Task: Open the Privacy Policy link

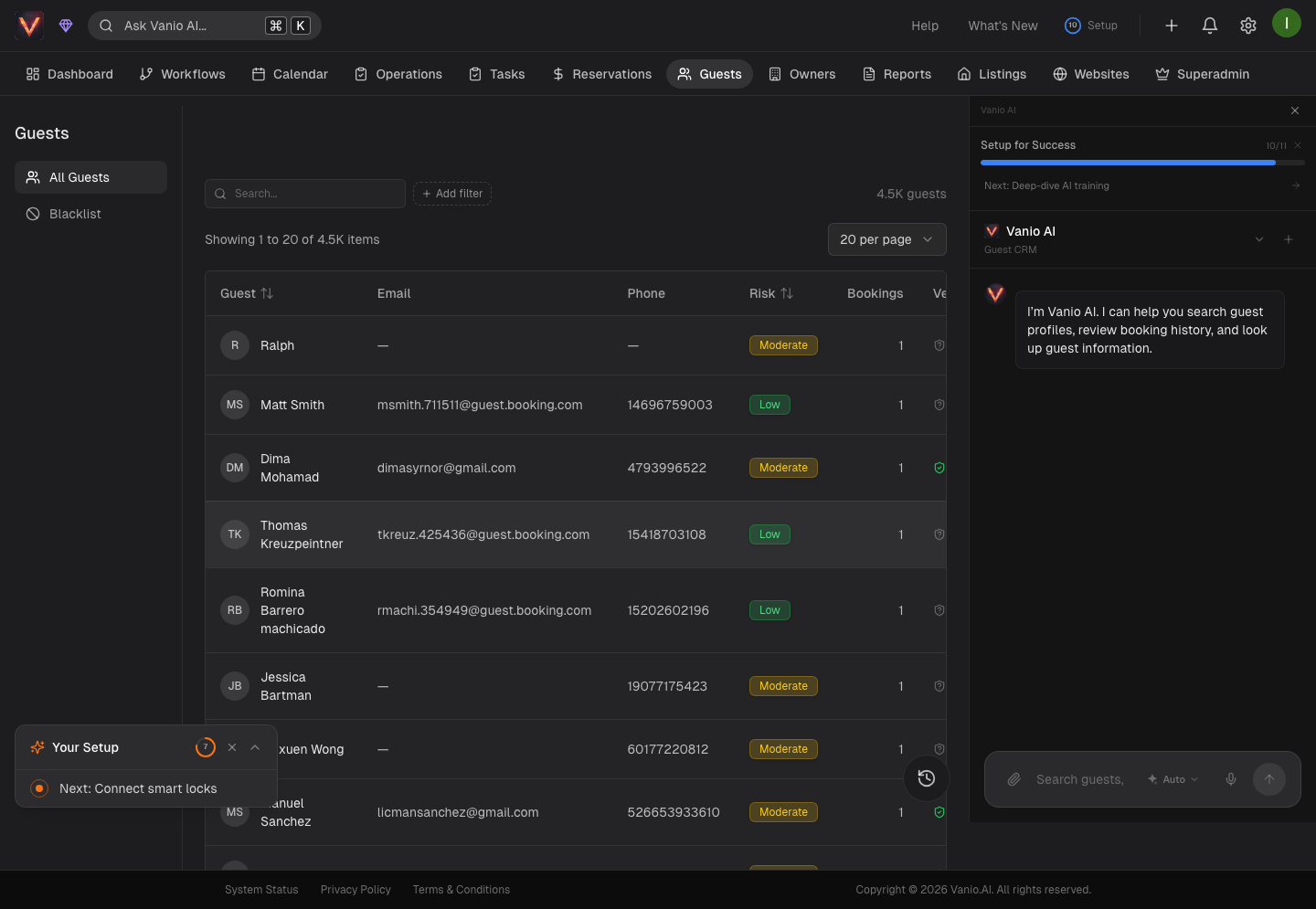Action: [x=356, y=890]
